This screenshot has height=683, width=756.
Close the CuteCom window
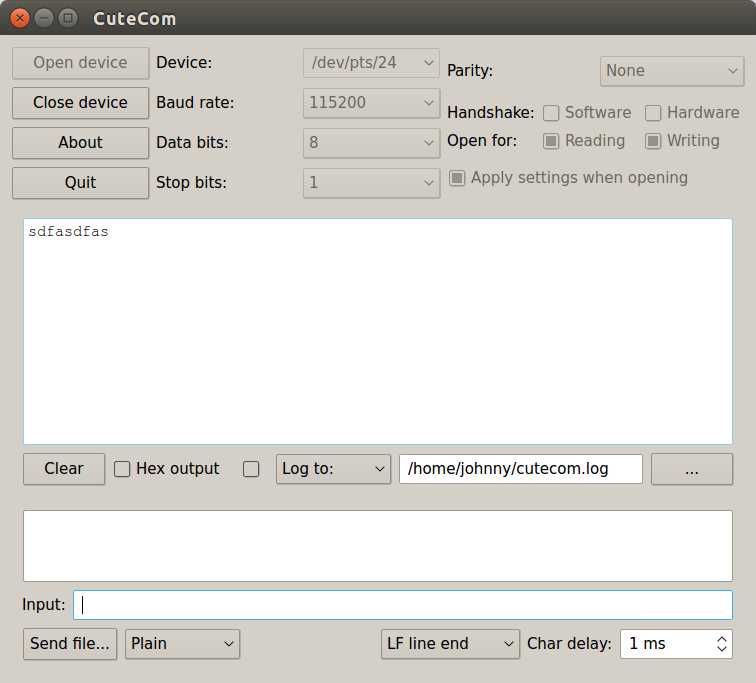click(x=20, y=18)
